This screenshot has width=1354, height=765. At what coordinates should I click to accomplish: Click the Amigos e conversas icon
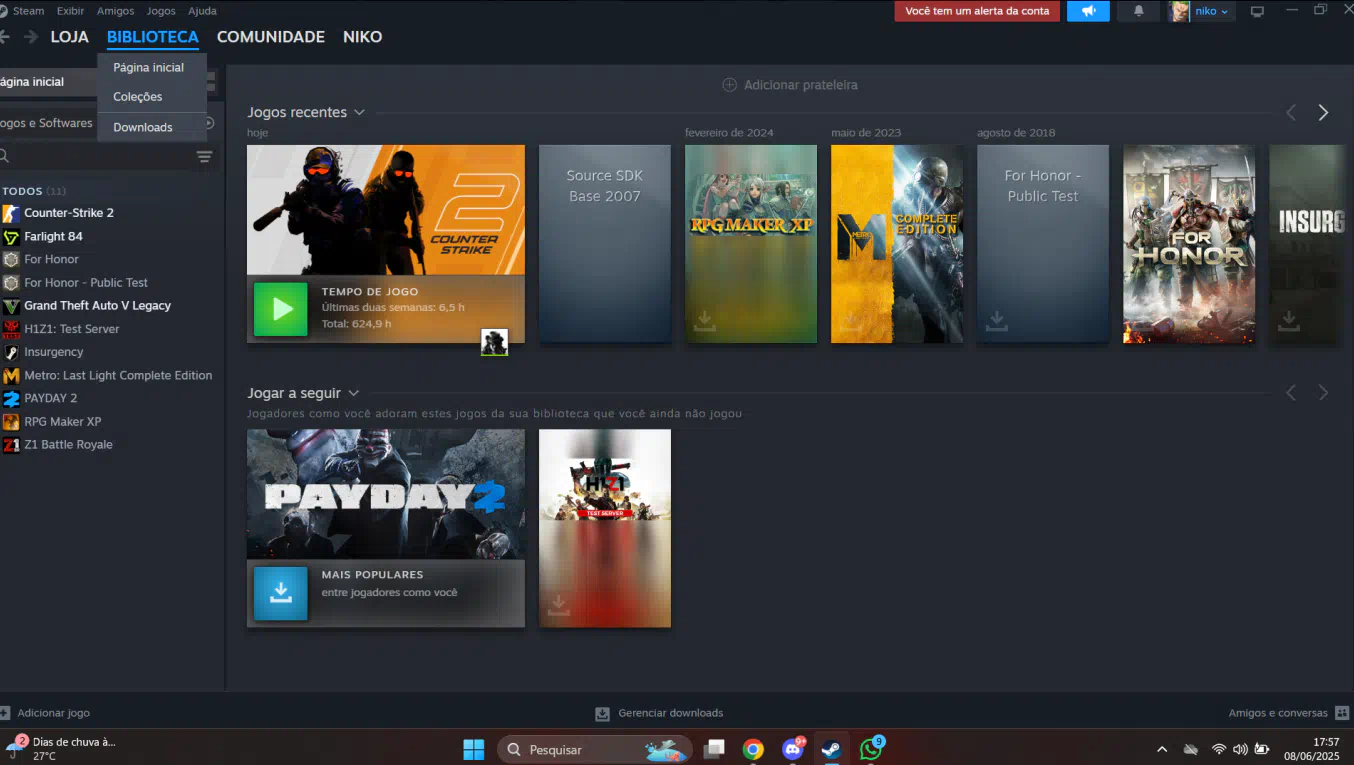pos(1341,713)
